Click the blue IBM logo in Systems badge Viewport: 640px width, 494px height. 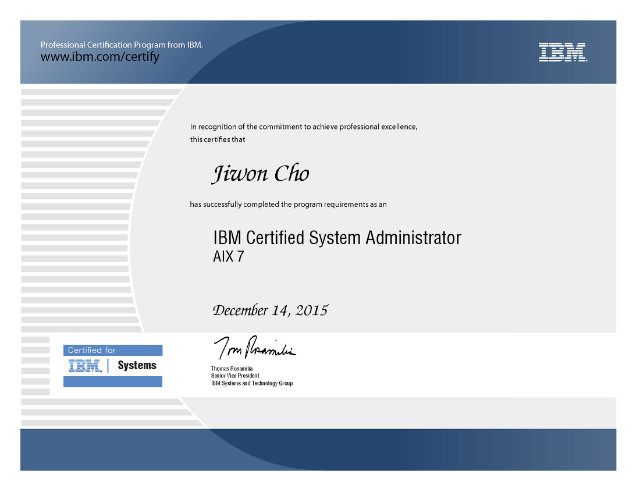(x=85, y=366)
